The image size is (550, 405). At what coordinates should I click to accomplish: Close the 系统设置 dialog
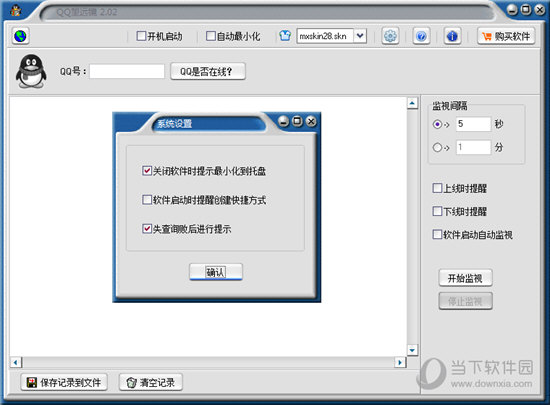pyautogui.click(x=311, y=121)
